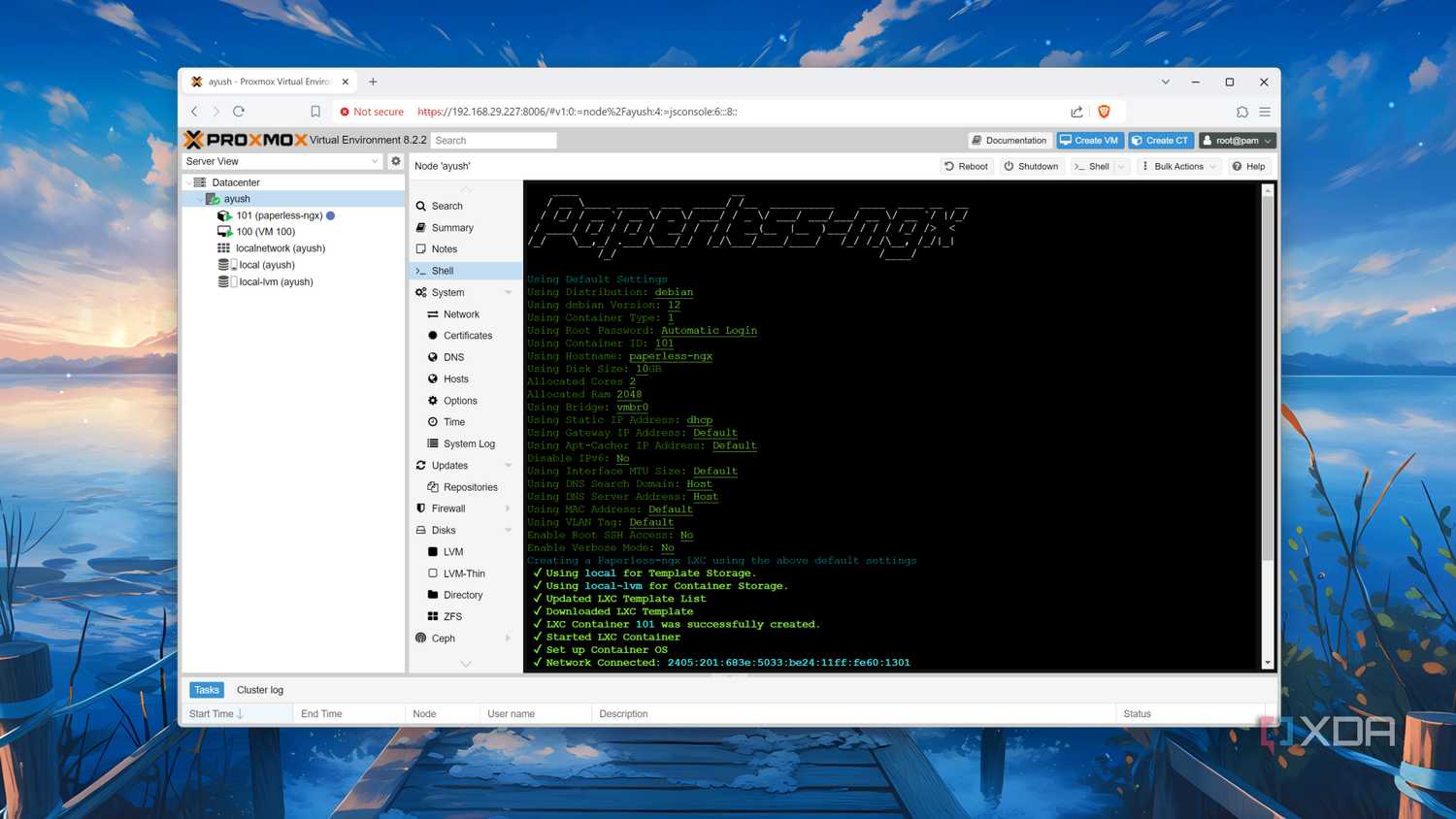
Task: Click the Proxmox search field
Action: [494, 141]
